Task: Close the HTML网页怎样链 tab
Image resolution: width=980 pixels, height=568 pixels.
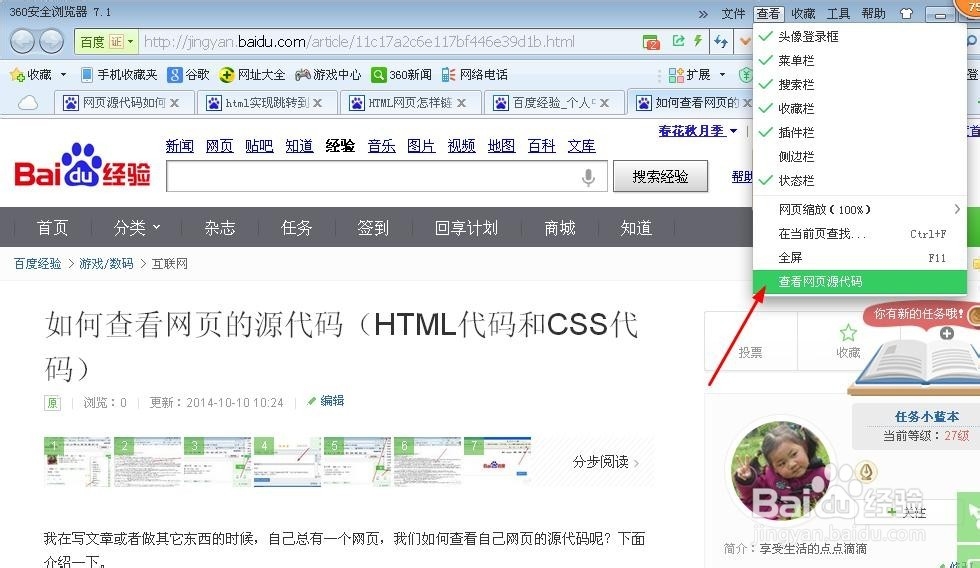Action: point(461,103)
